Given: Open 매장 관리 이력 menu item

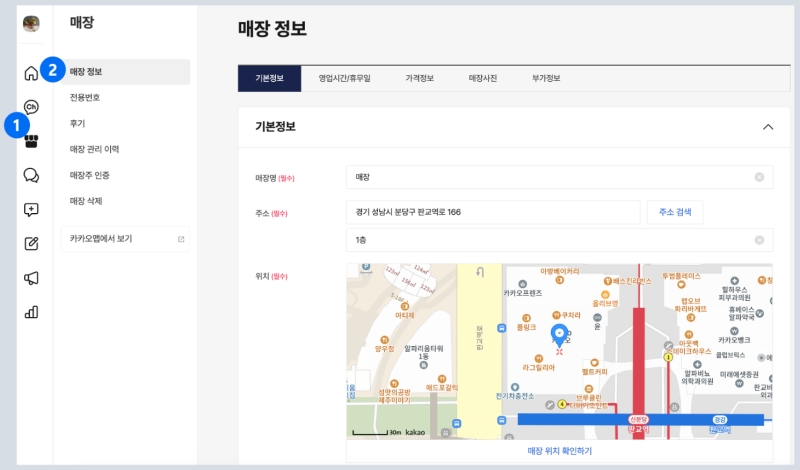Looking at the screenshot, I should (94, 149).
